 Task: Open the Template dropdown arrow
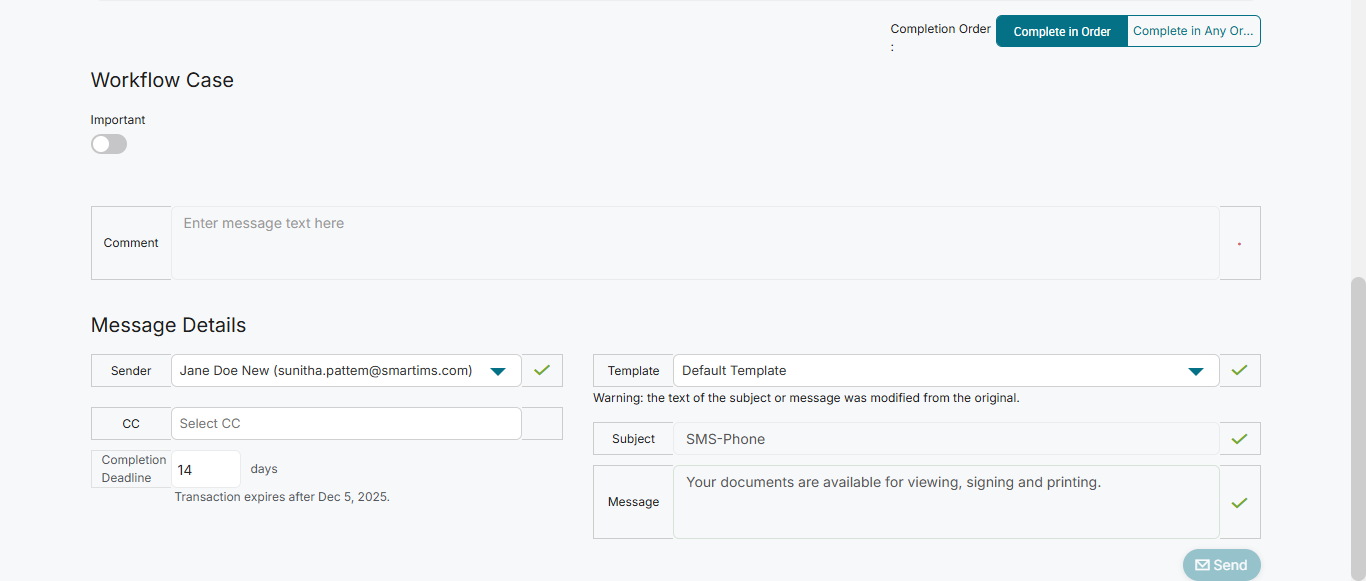point(1195,371)
